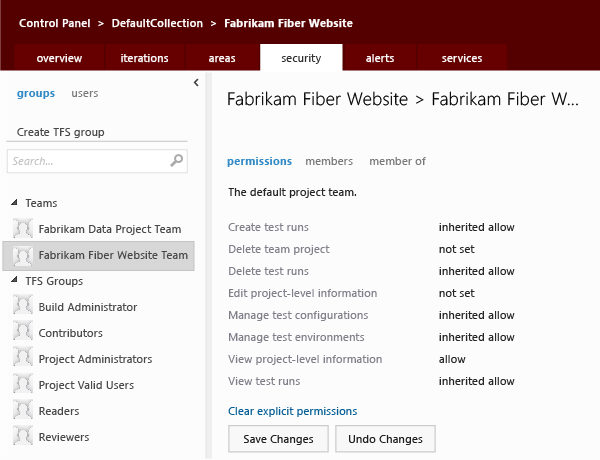Click Fabrikam Fiber Website breadcrumb
600x460 pixels.
(x=289, y=23)
